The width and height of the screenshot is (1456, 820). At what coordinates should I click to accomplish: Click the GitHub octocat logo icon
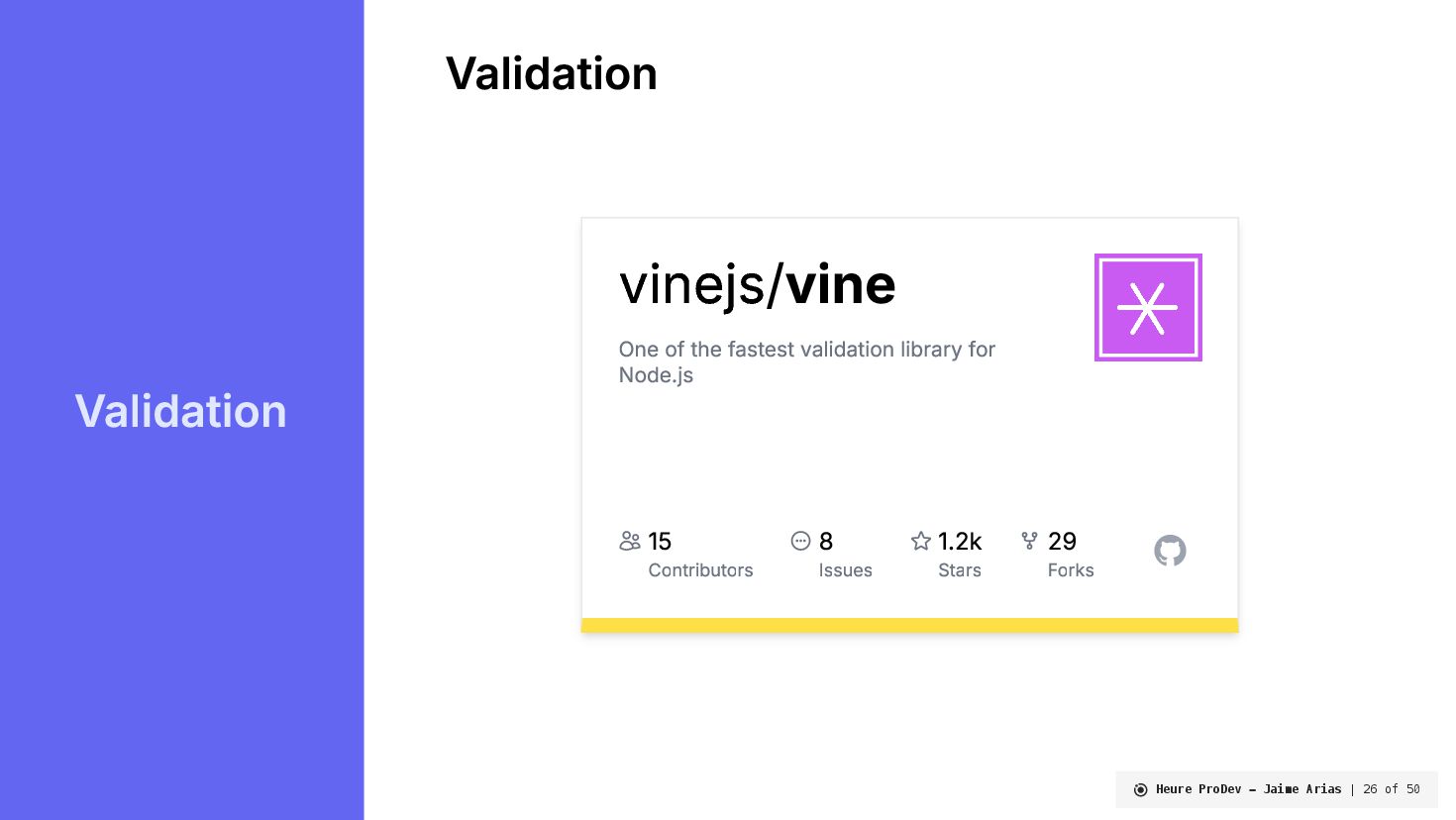(x=1170, y=551)
